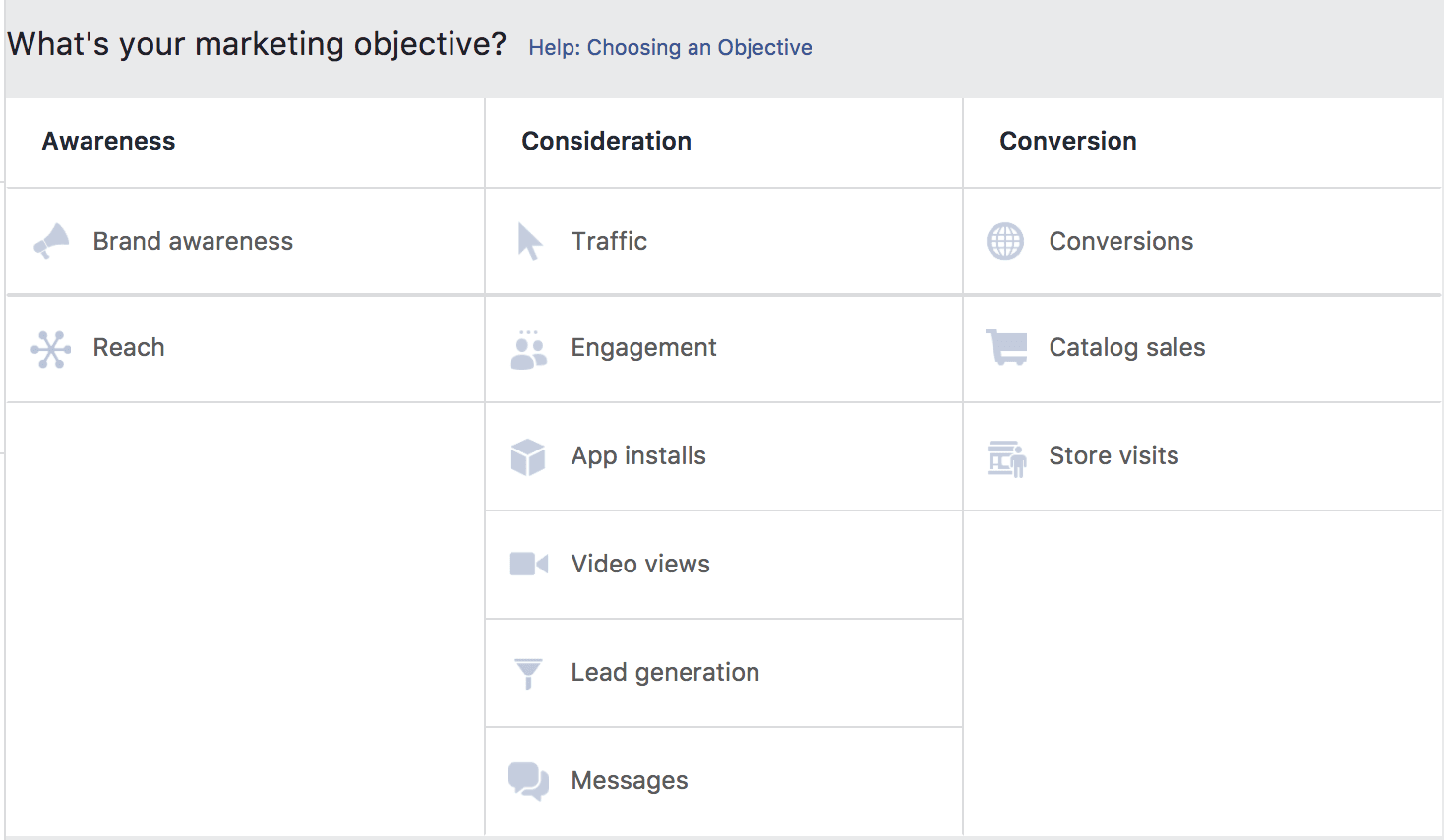
Task: Click the Conversions globe icon
Action: click(x=1005, y=241)
